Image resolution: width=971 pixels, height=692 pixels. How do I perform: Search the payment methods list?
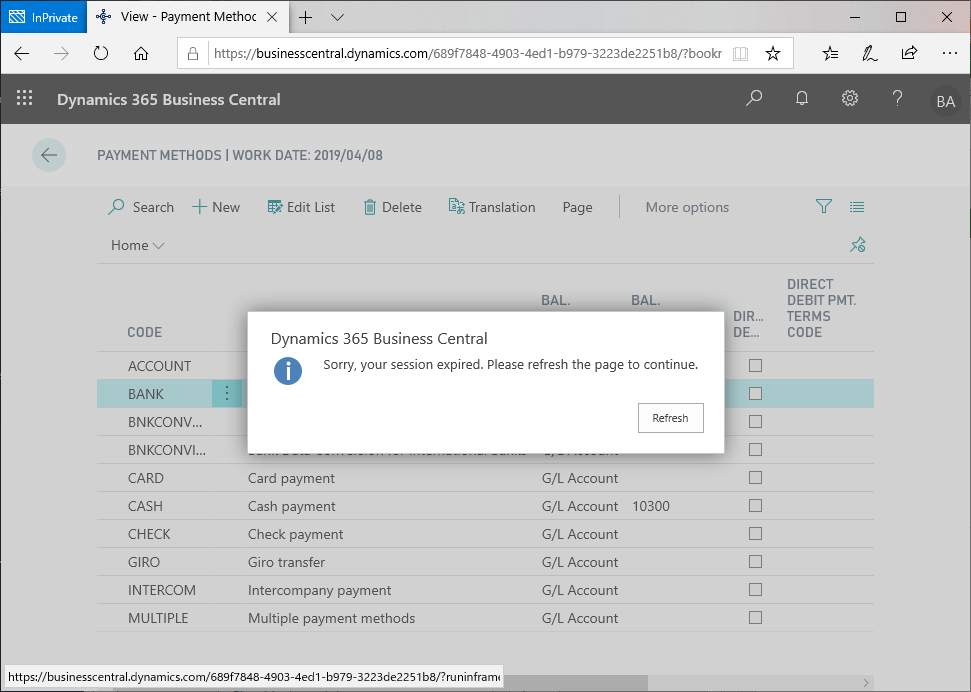(141, 207)
